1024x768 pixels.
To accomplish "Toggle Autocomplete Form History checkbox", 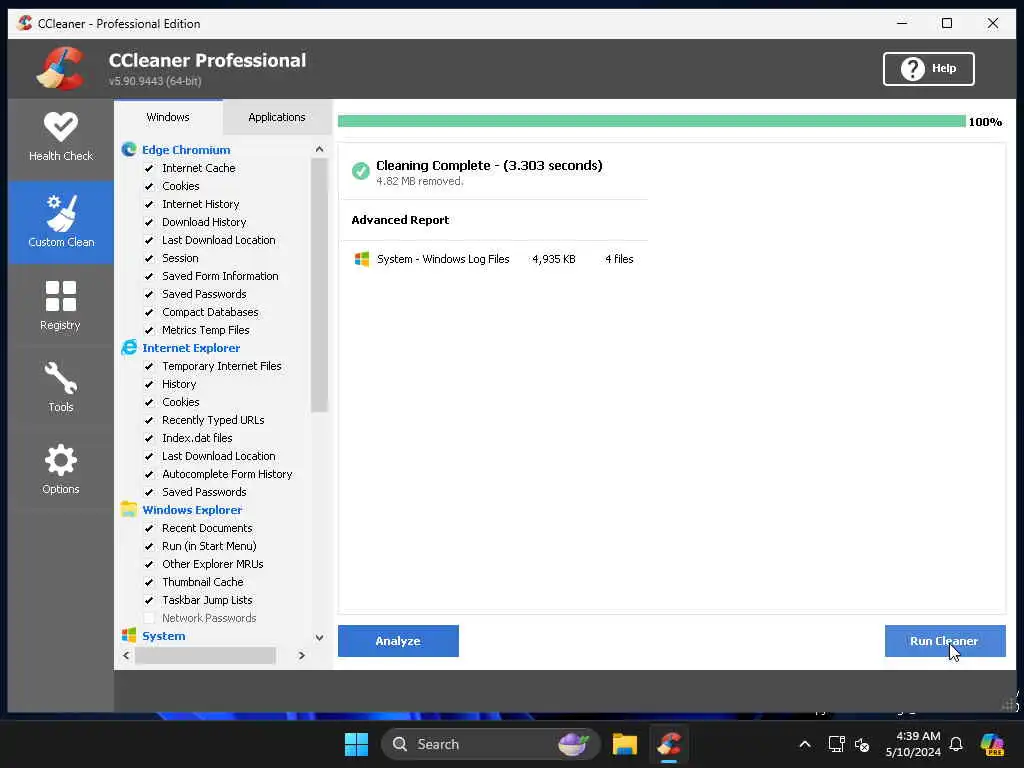I will click(x=149, y=474).
